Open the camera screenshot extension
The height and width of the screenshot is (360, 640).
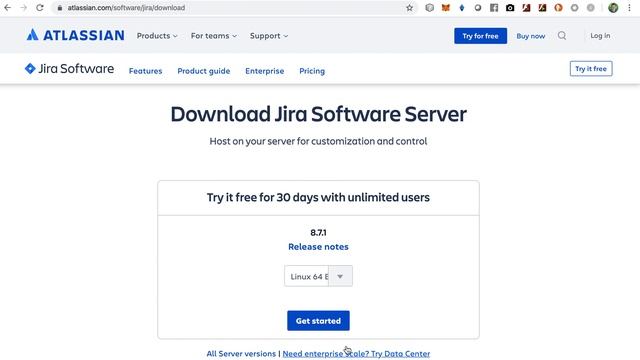click(510, 8)
